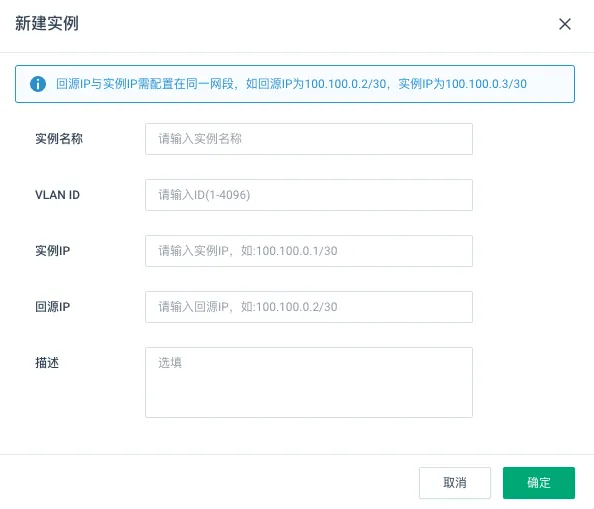Click 100.100.0.2/30 in the info banner

[x=345, y=84]
